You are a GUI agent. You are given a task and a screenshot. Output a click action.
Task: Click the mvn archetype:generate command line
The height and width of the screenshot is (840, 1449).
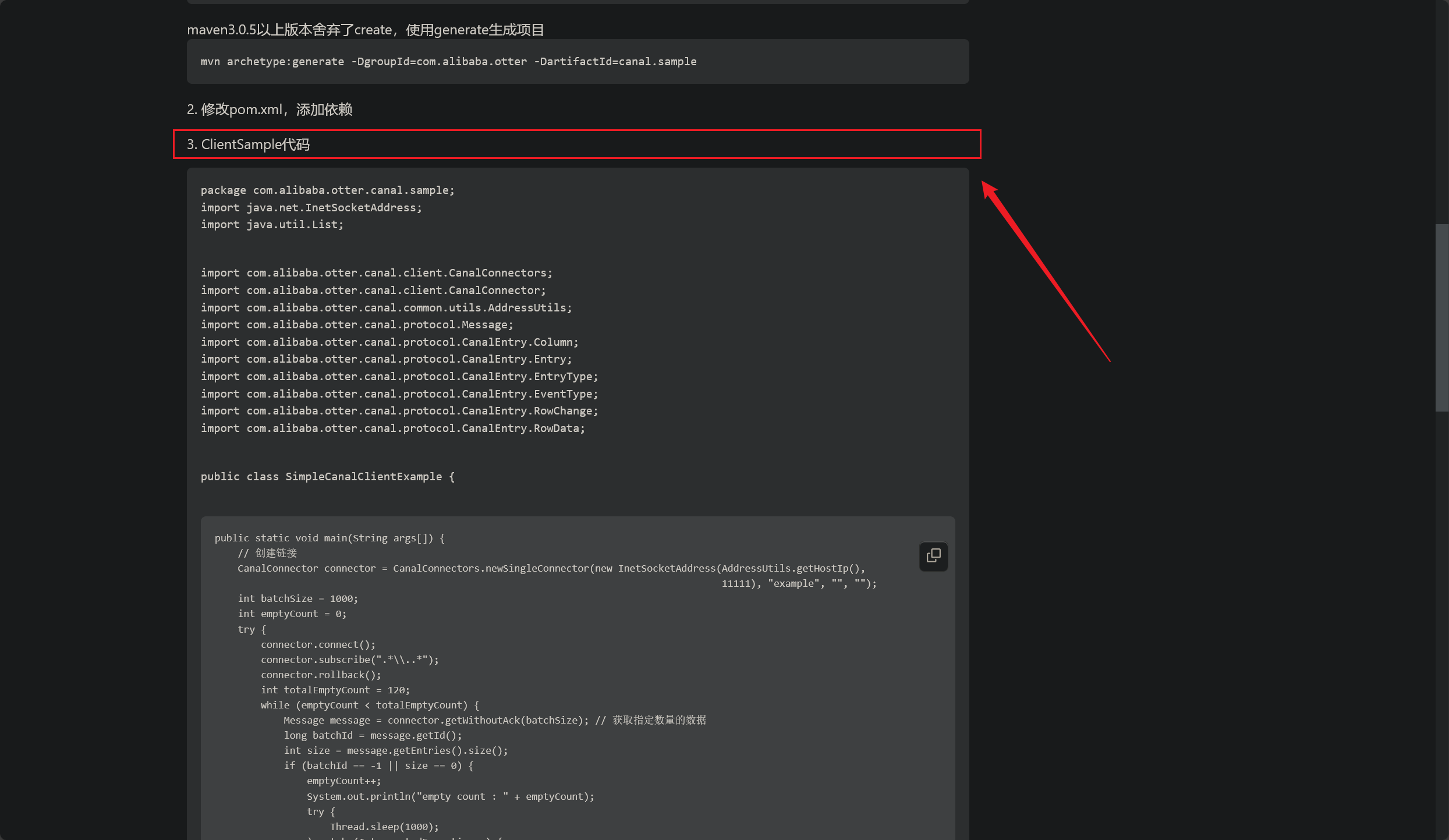point(448,62)
